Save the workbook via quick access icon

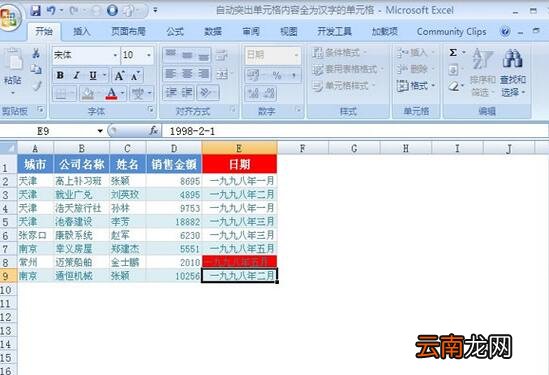click(35, 11)
